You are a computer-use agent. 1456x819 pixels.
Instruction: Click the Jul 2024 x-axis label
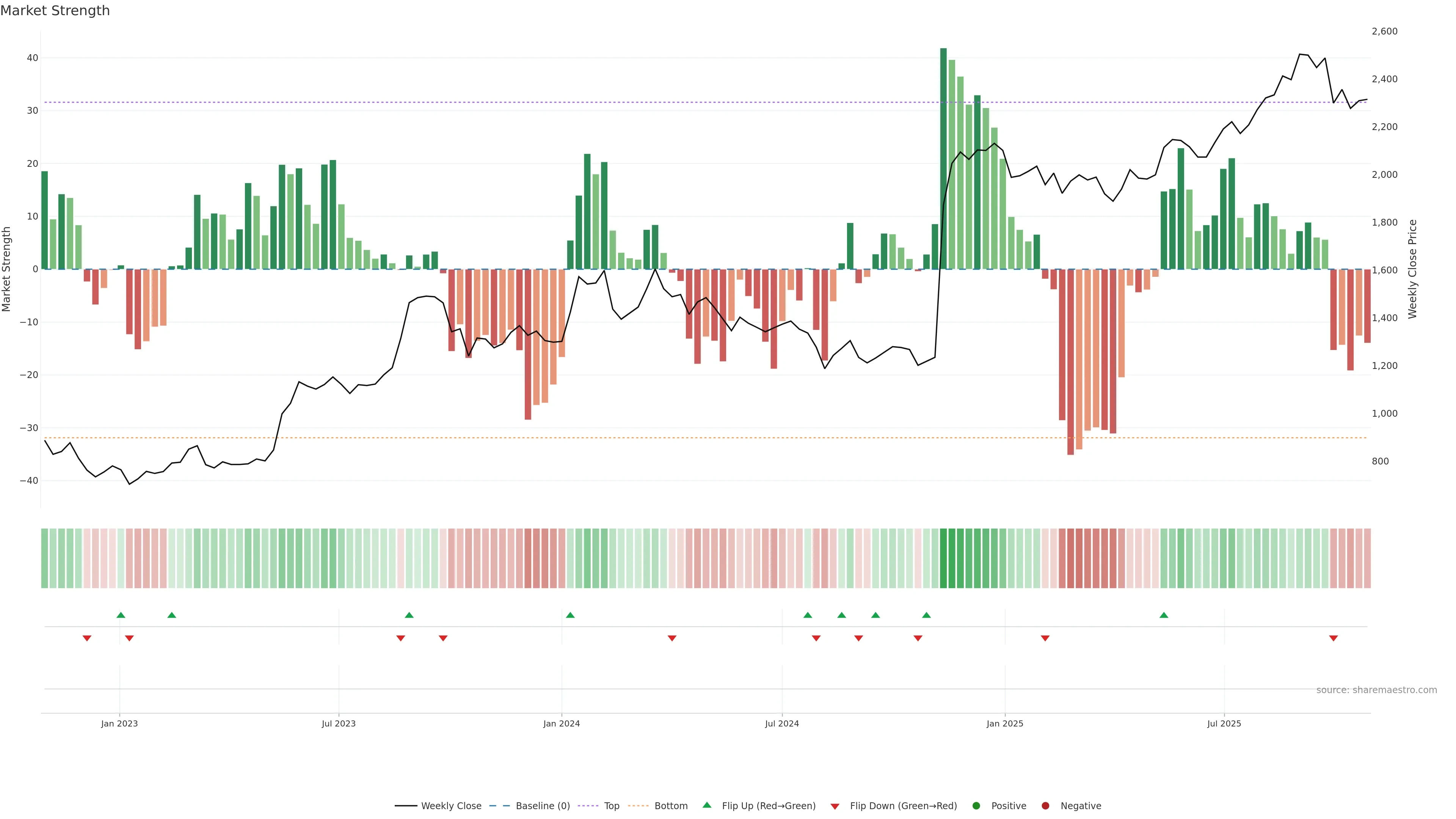tap(782, 723)
